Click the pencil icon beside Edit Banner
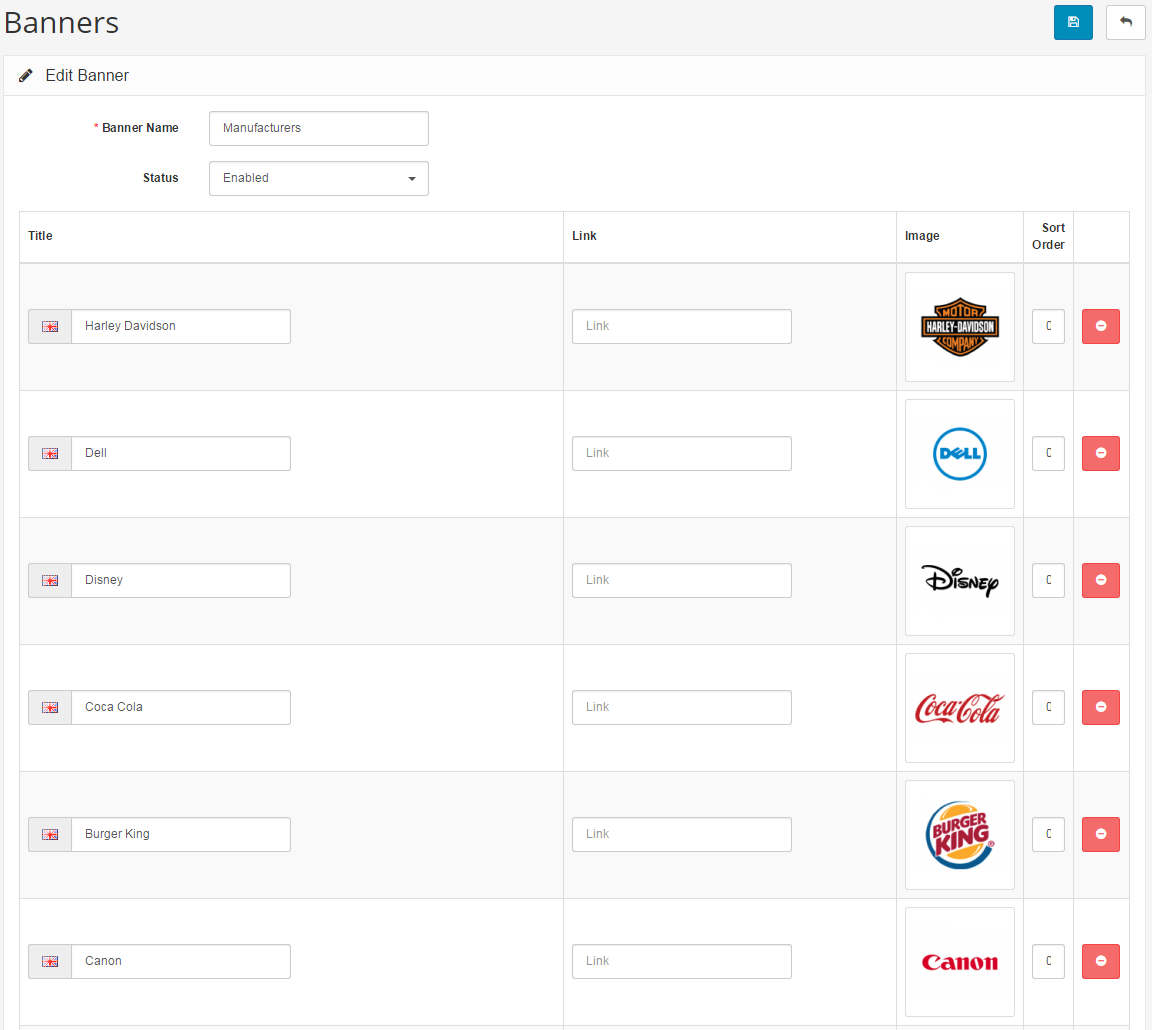 (26, 76)
